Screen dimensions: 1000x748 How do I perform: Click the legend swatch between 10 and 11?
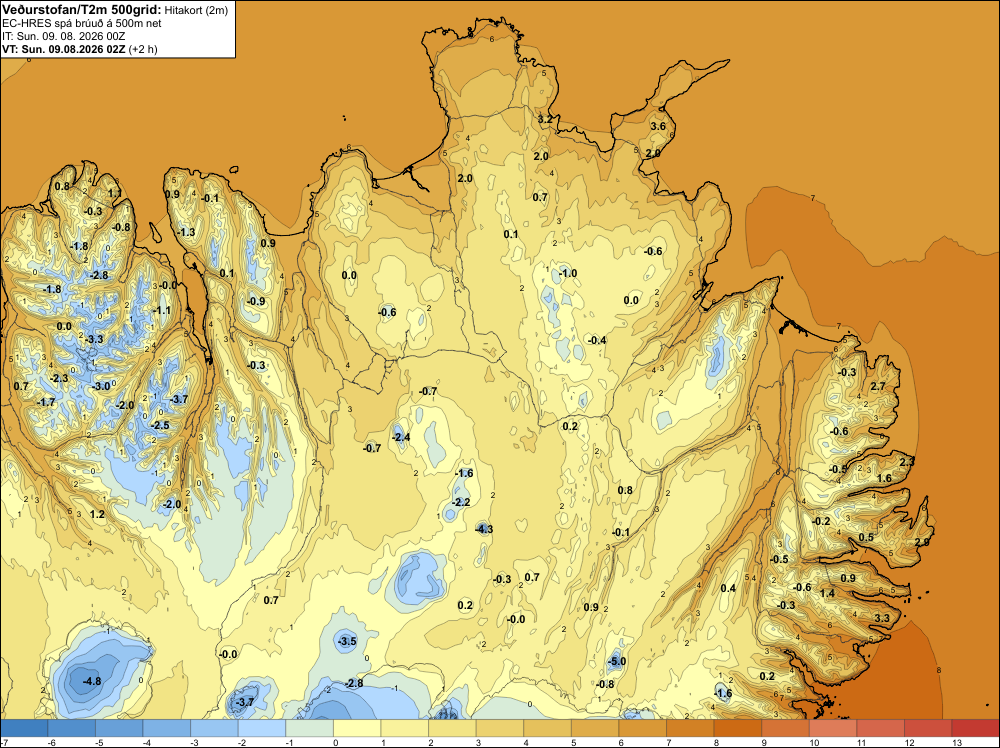833,728
